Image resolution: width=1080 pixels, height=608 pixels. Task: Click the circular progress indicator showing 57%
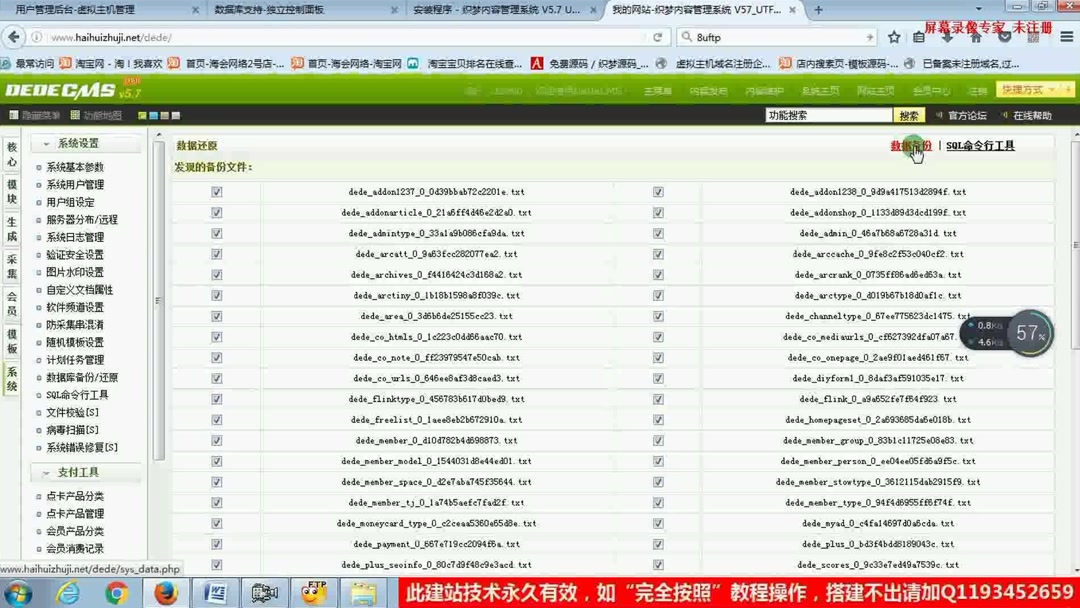tap(1030, 333)
